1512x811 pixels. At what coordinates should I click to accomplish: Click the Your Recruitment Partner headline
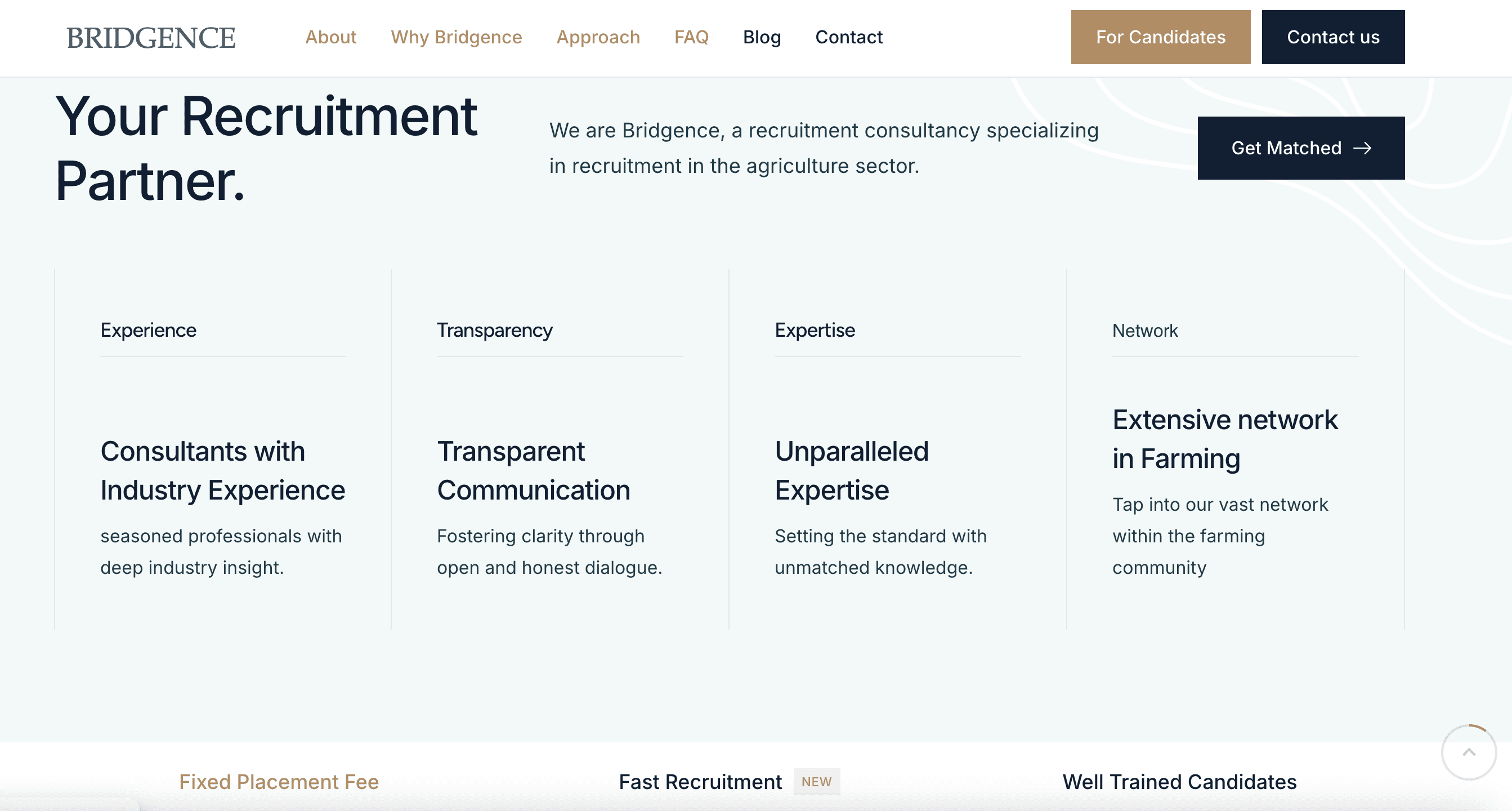click(x=266, y=148)
